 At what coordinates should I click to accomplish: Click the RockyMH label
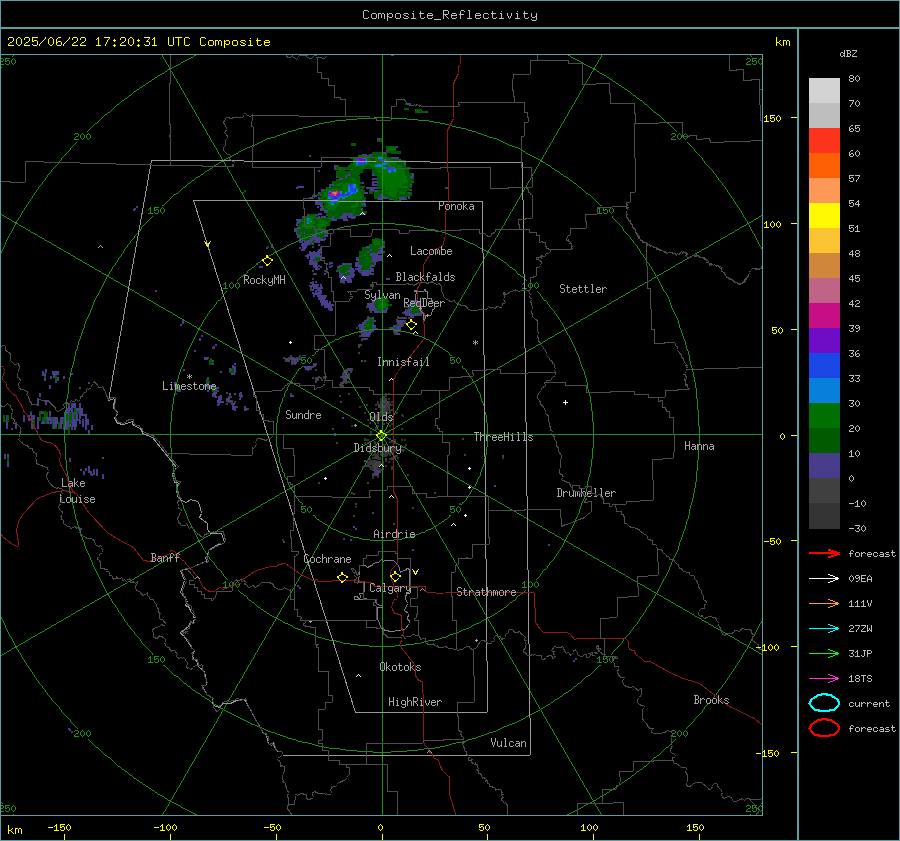(264, 280)
